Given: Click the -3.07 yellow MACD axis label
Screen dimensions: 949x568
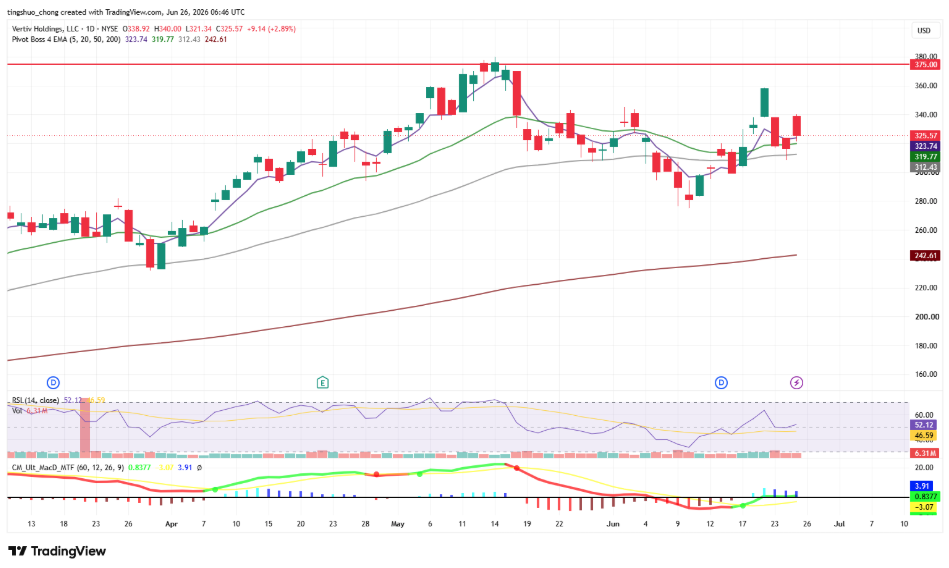Looking at the screenshot, I should point(924,507).
